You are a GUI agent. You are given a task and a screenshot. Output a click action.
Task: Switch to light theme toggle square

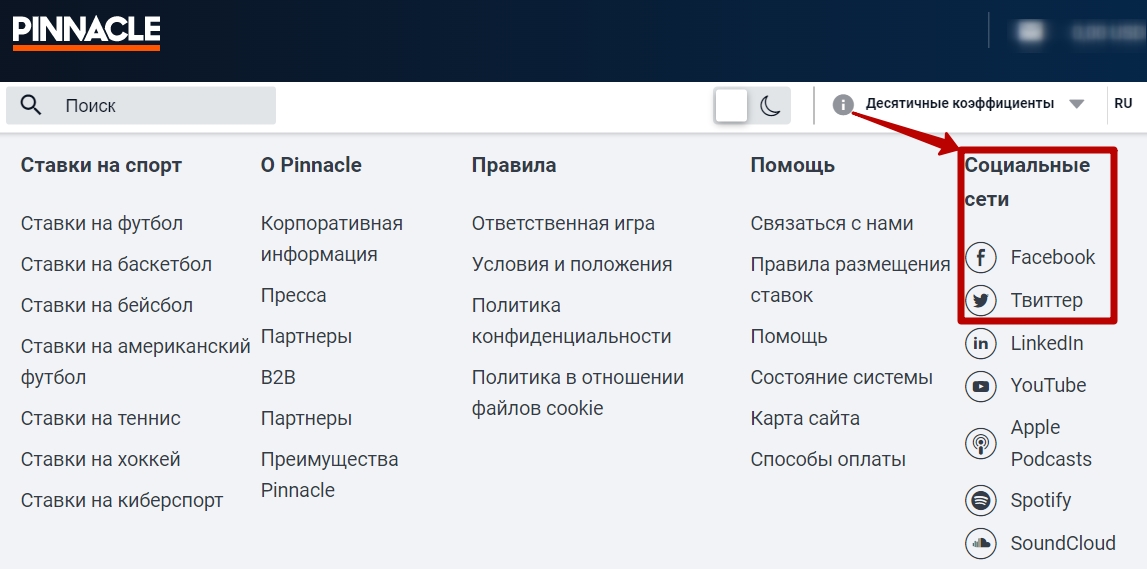(732, 105)
